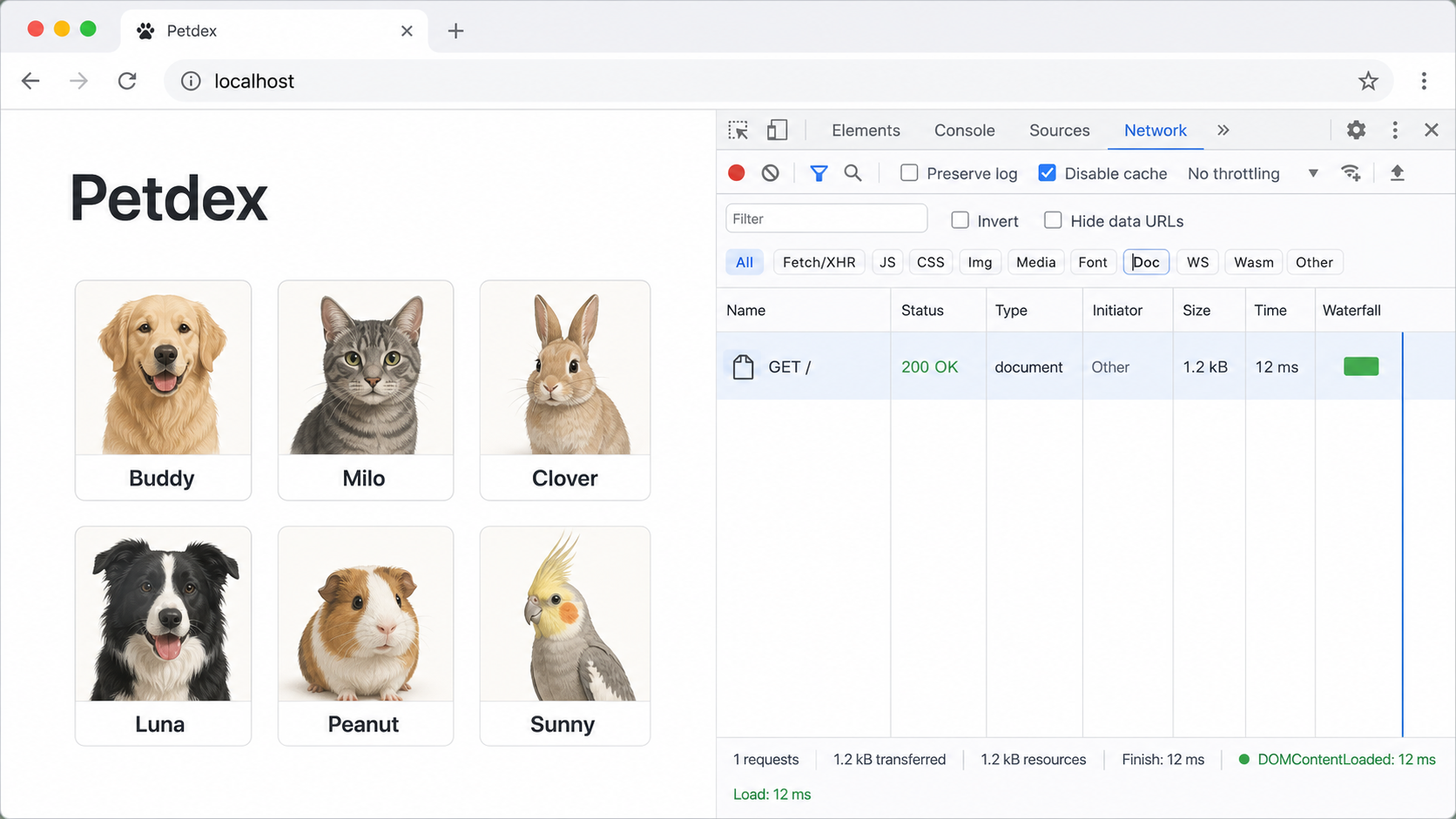Click the 200 OK status cell
Viewport: 1456px width, 819px height.
(929, 367)
